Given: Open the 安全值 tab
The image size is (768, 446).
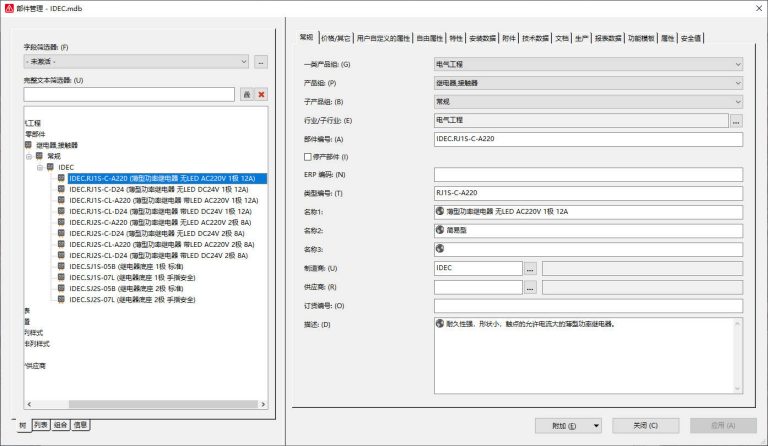Looking at the screenshot, I should [x=691, y=38].
